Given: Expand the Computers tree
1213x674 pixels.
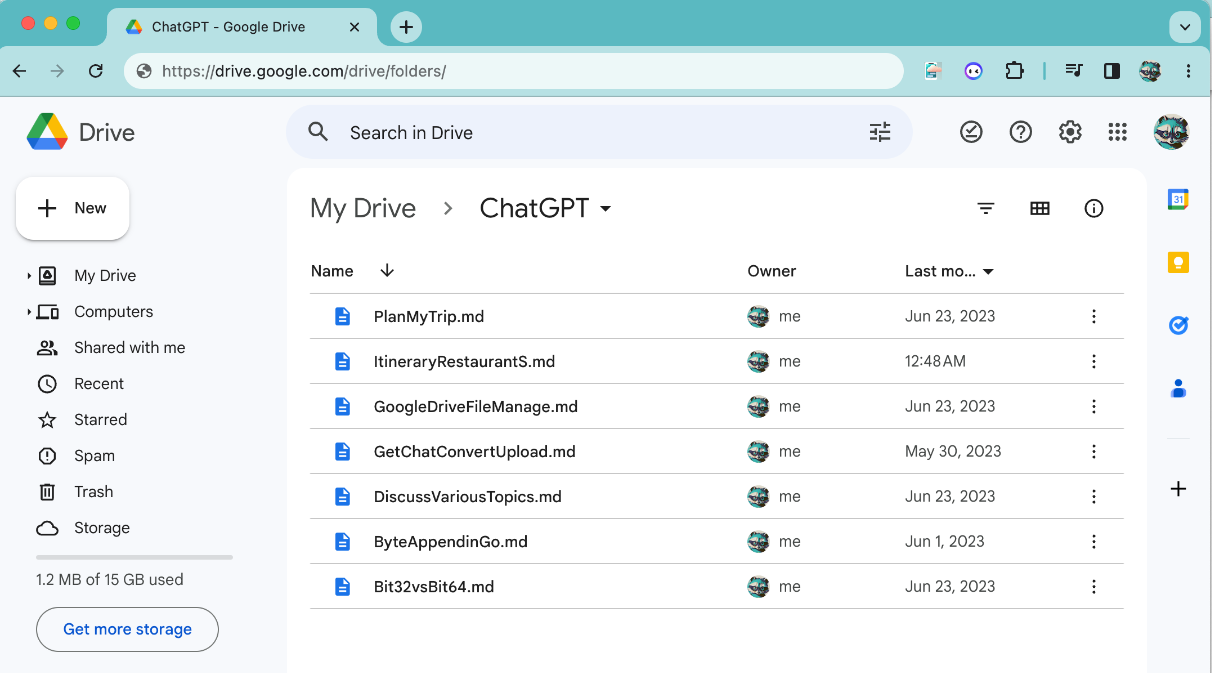Looking at the screenshot, I should (x=29, y=311).
